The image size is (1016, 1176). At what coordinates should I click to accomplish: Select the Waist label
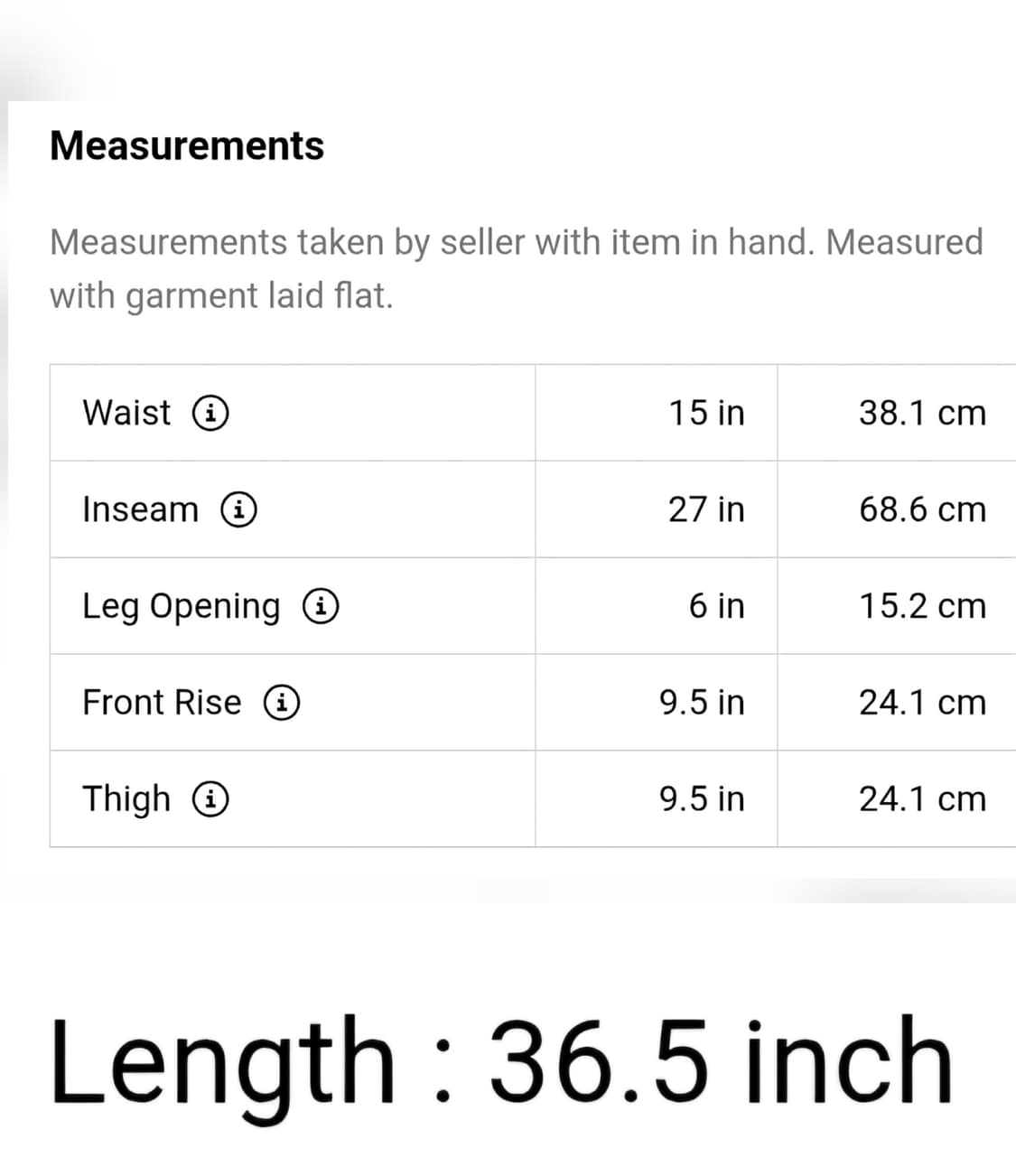click(x=126, y=413)
